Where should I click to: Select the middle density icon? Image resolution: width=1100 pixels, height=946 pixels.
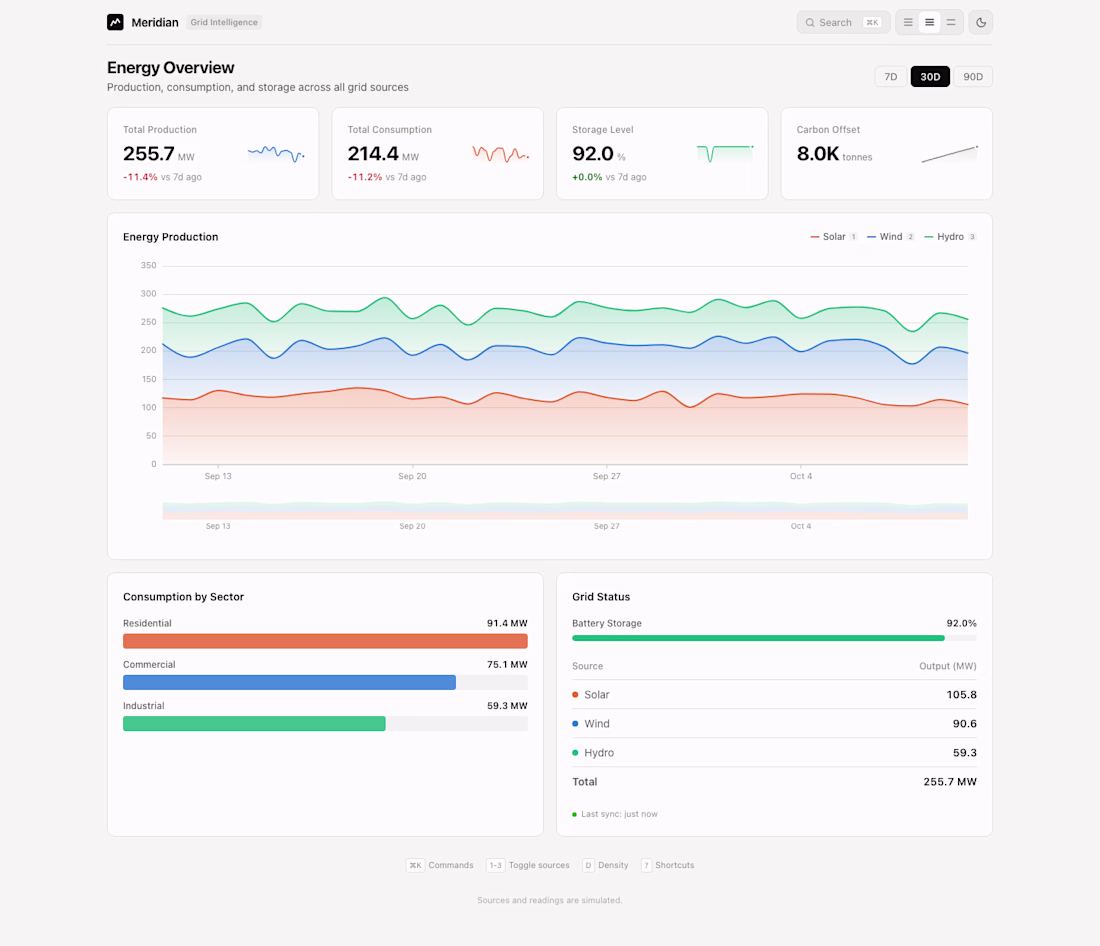pos(930,22)
